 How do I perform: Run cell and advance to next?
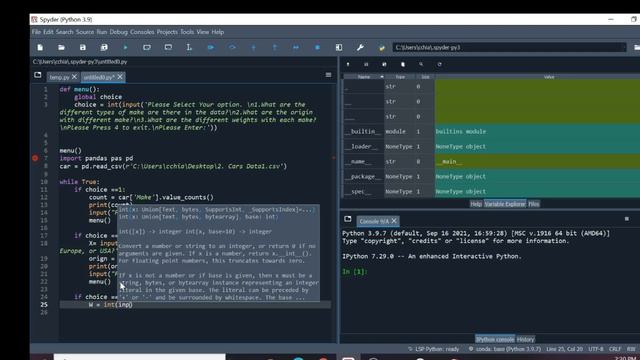168,47
